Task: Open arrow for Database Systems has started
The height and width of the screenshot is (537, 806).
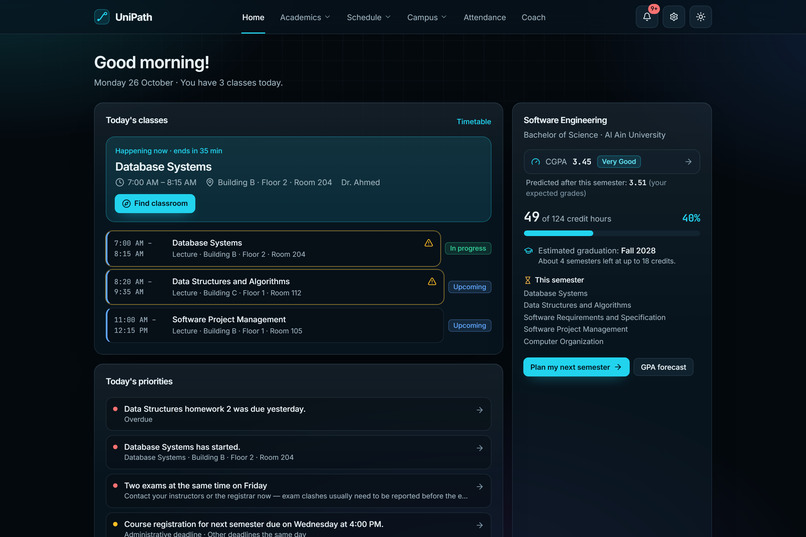Action: pyautogui.click(x=479, y=448)
